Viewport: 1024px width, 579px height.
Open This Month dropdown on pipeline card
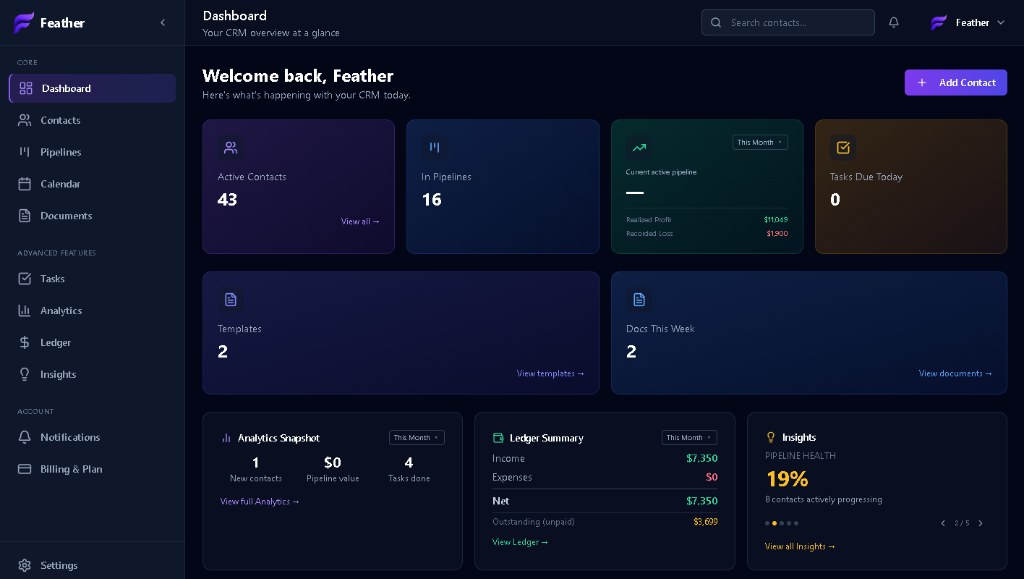760,142
